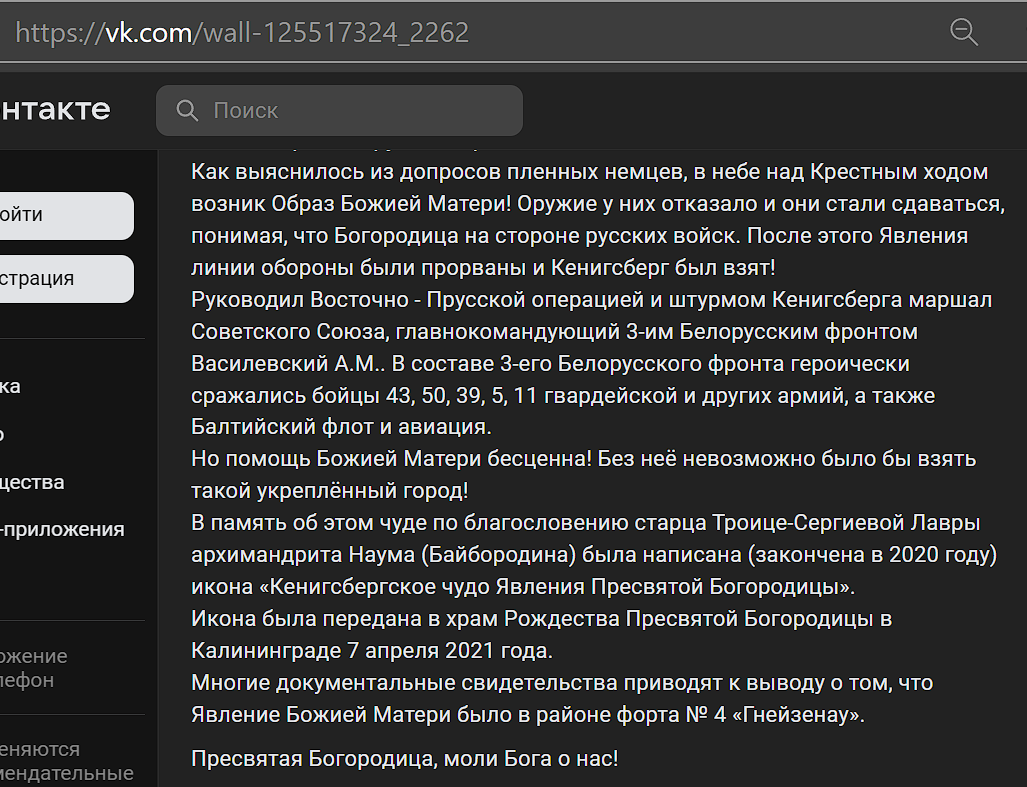
Task: Open the Сообщества sidebar item
Action: point(32,482)
